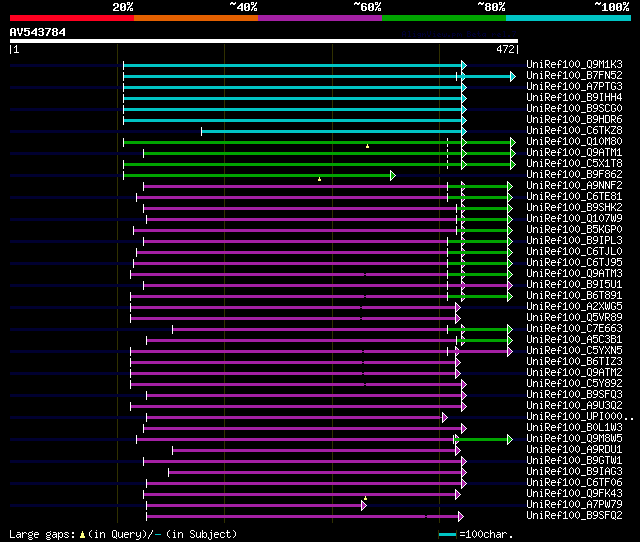Choose the UniRef100_Q107W9 hit
The image size is (640, 542).
point(574,219)
